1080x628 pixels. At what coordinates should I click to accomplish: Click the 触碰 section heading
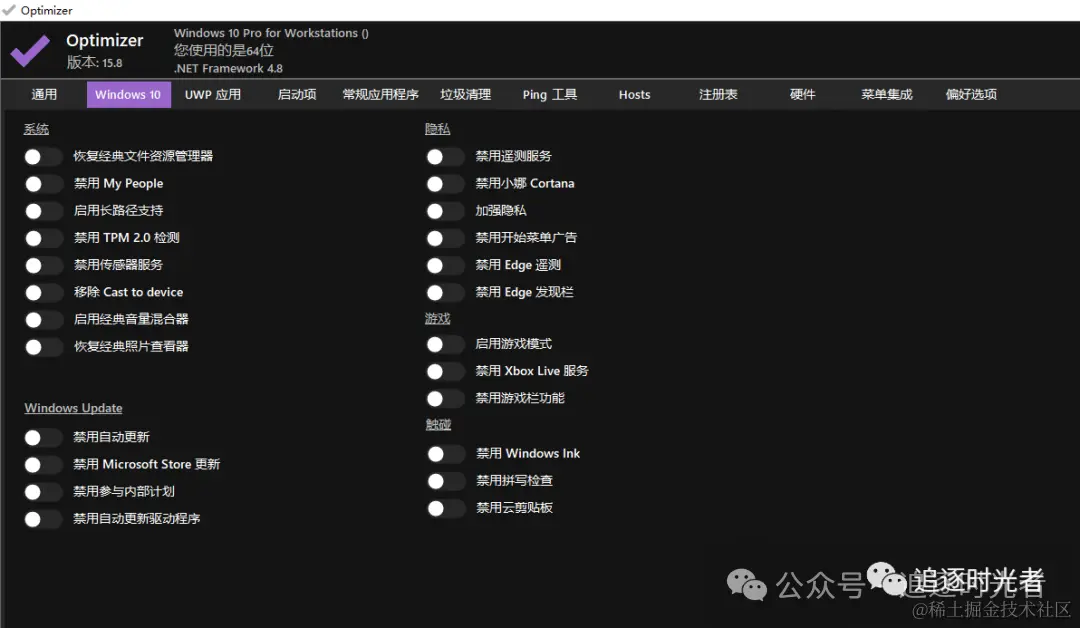coord(438,425)
